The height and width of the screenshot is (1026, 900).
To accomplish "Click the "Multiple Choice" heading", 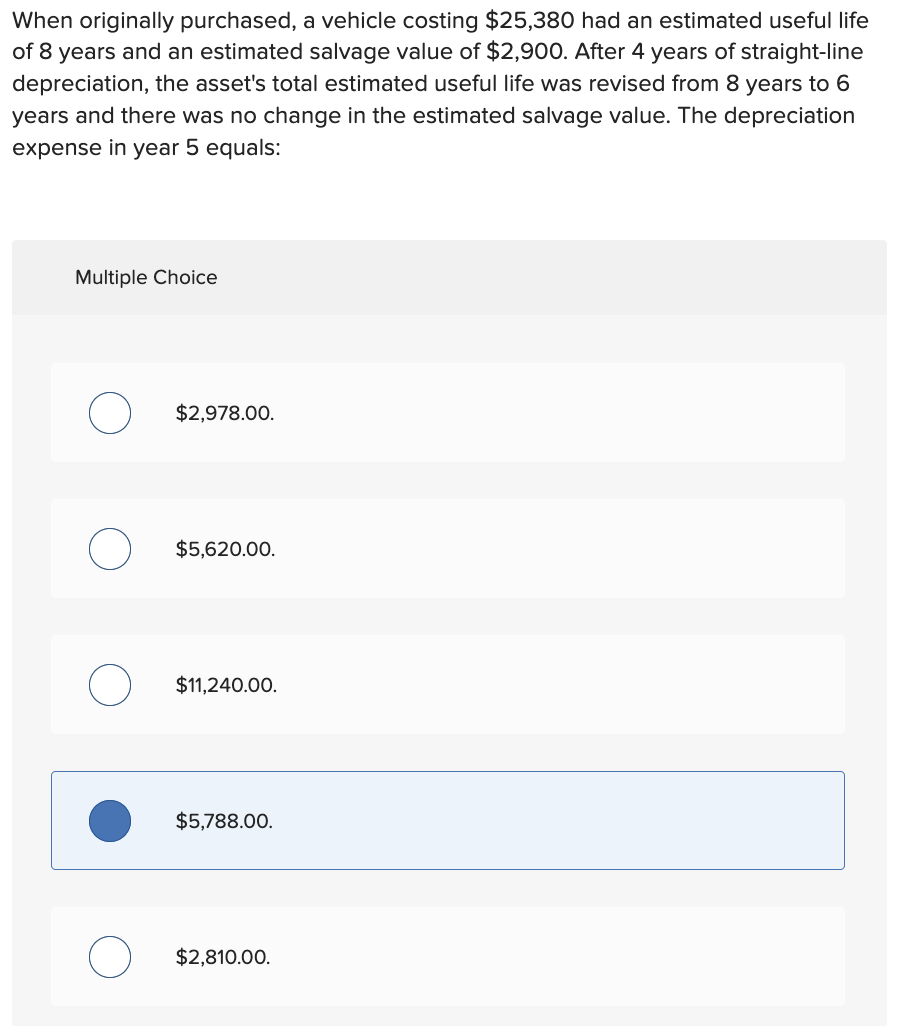I will pos(146,277).
